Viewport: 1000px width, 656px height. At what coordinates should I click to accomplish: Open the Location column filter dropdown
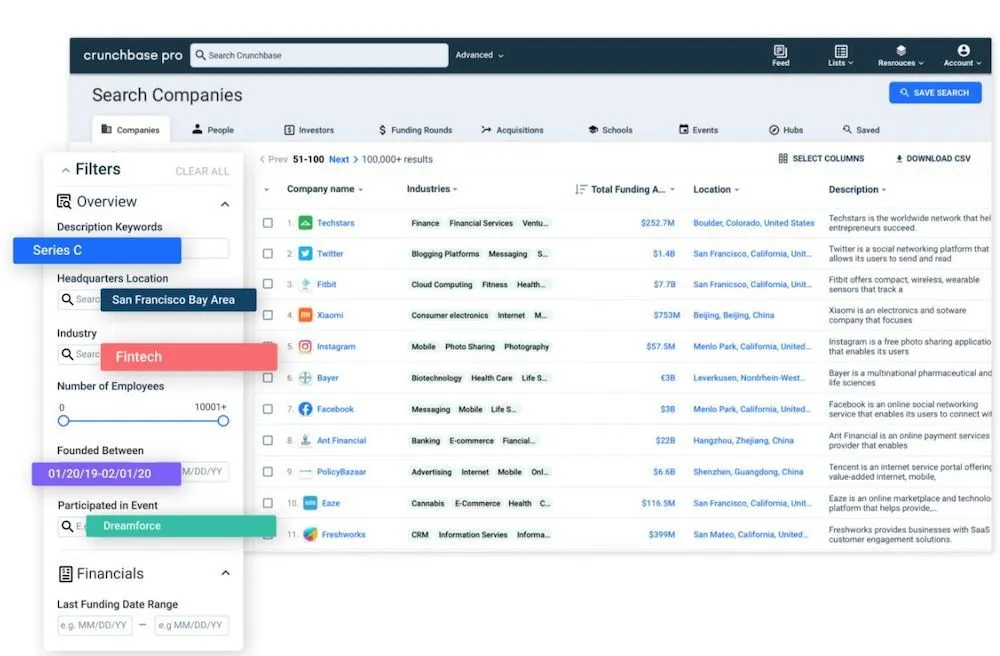pos(735,188)
